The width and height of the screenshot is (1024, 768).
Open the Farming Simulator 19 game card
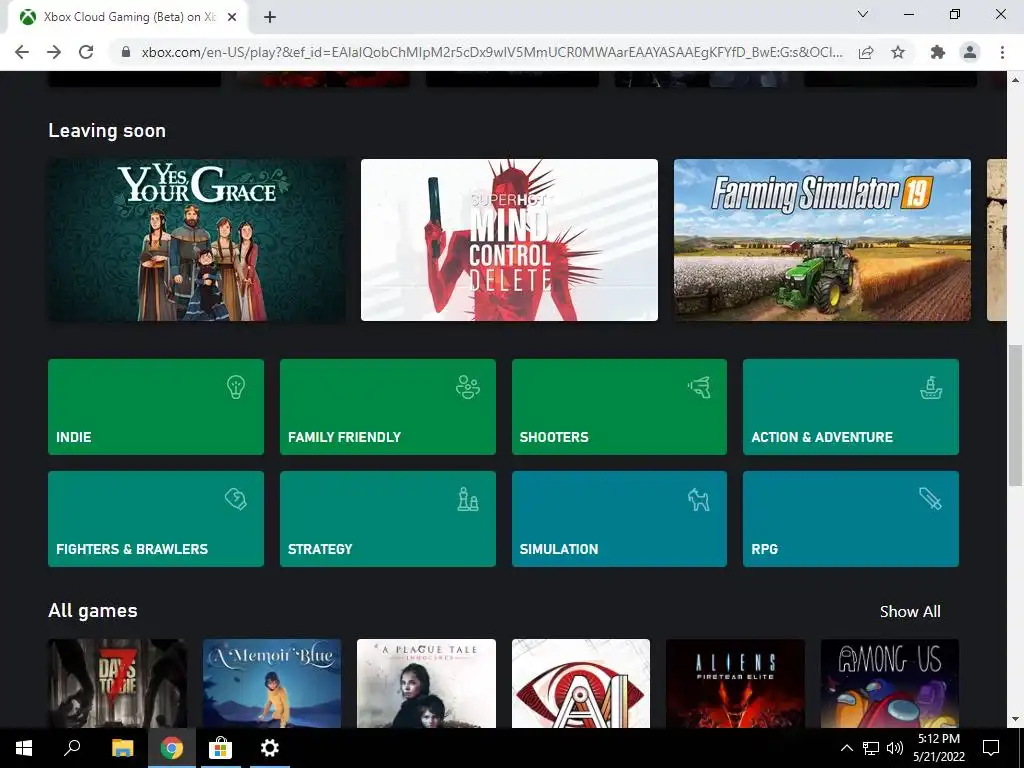(822, 240)
